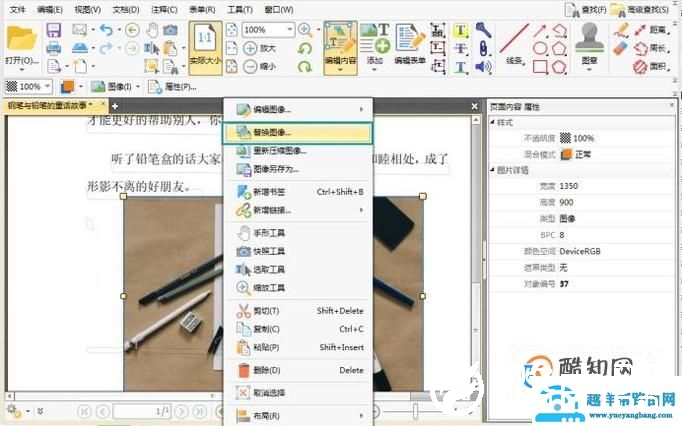Select the eraser tool icon
Screen dimensions: 682x426
pos(621,48)
